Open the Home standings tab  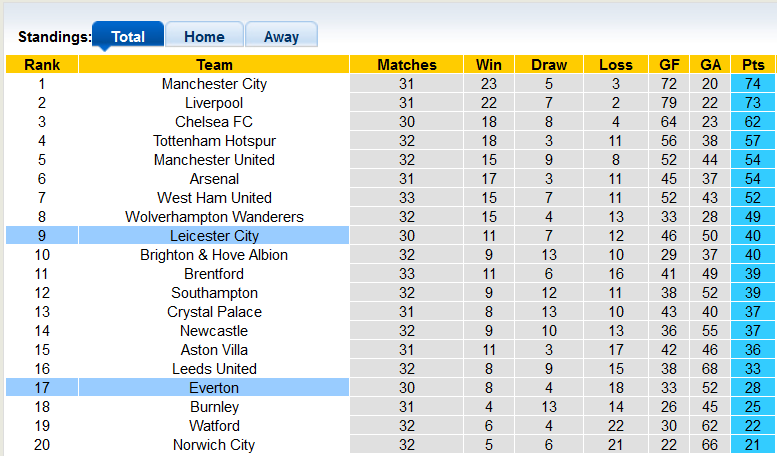204,37
